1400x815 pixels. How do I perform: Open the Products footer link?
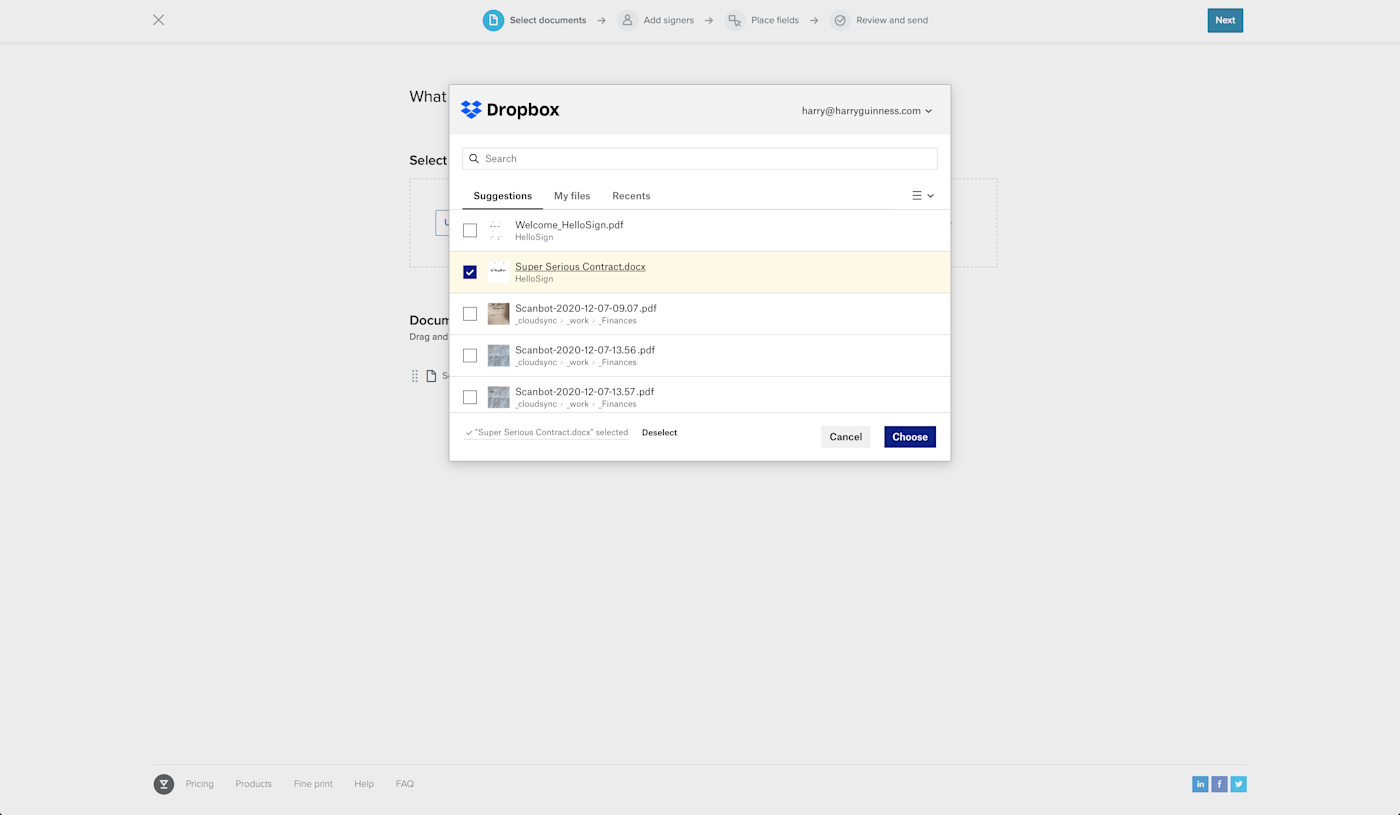(x=253, y=784)
